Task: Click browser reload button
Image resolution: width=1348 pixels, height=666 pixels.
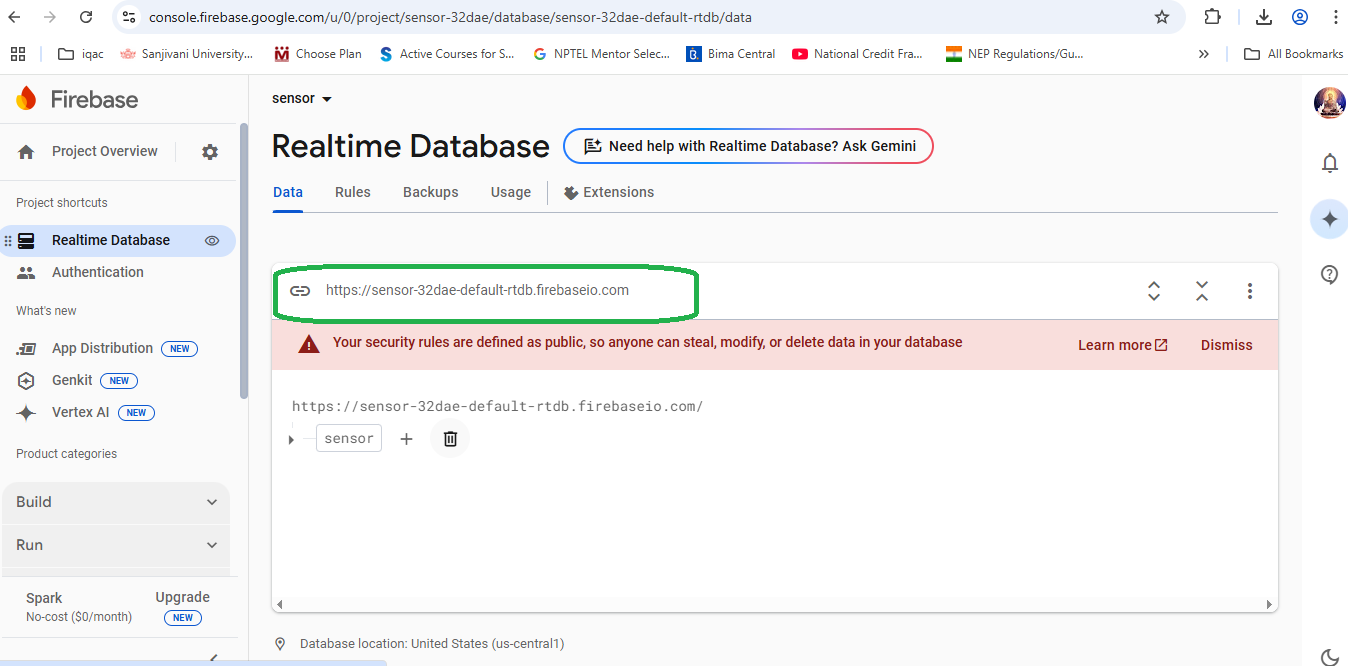Action: [x=86, y=17]
